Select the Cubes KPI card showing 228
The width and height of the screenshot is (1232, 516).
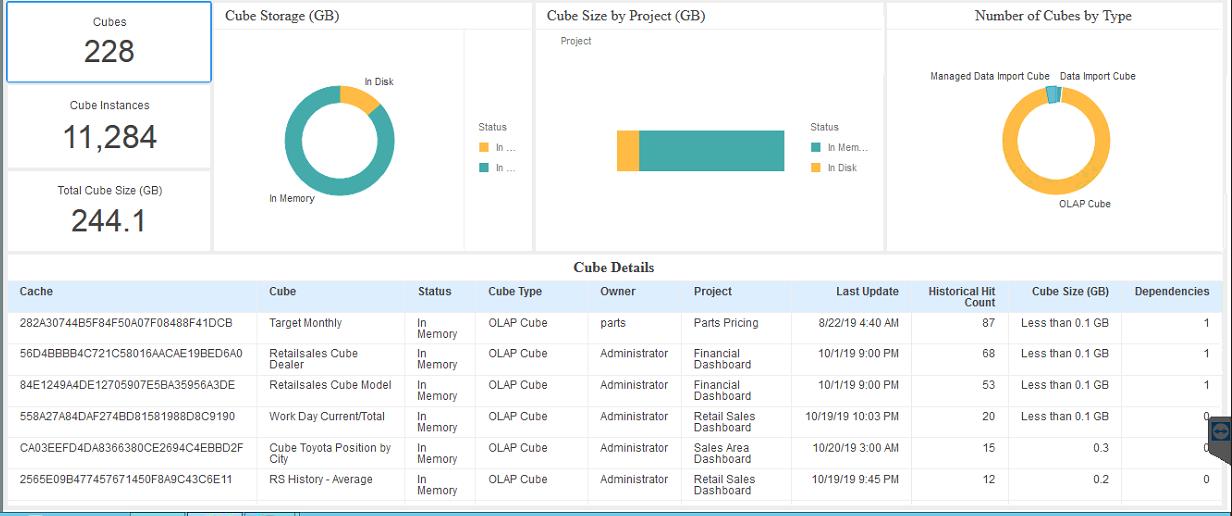tap(109, 42)
